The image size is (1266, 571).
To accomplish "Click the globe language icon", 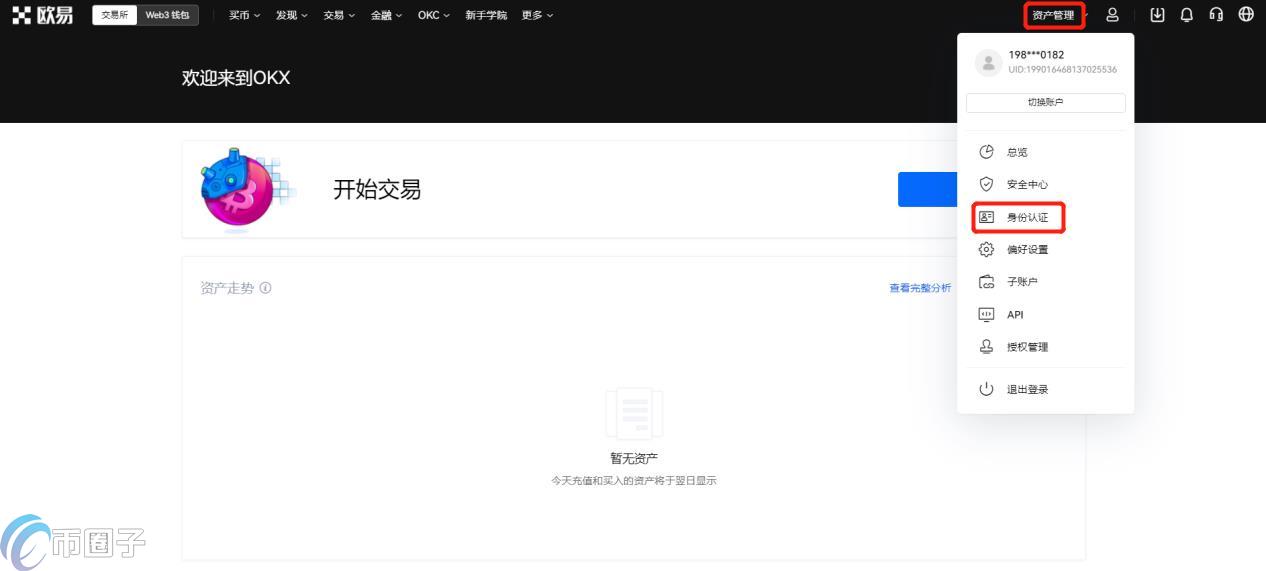I will 1246,15.
